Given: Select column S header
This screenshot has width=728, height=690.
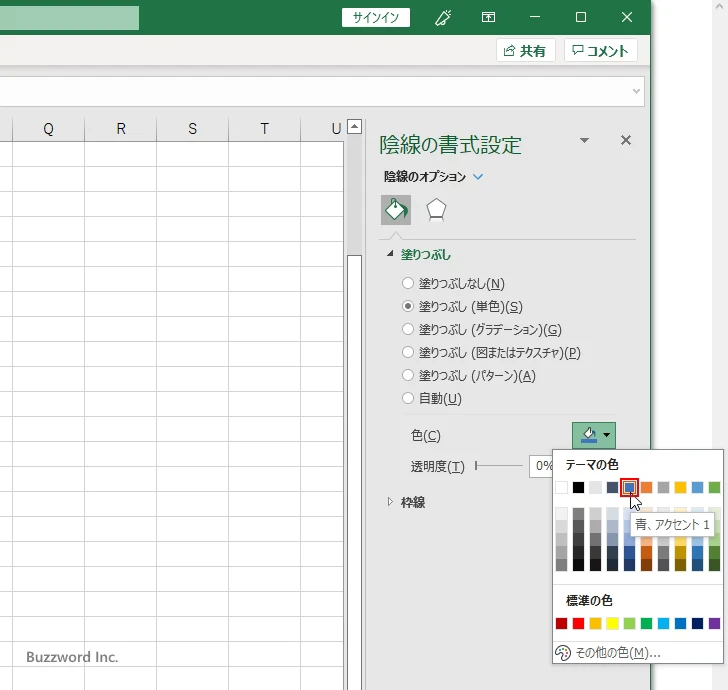Looking at the screenshot, I should point(193,129).
